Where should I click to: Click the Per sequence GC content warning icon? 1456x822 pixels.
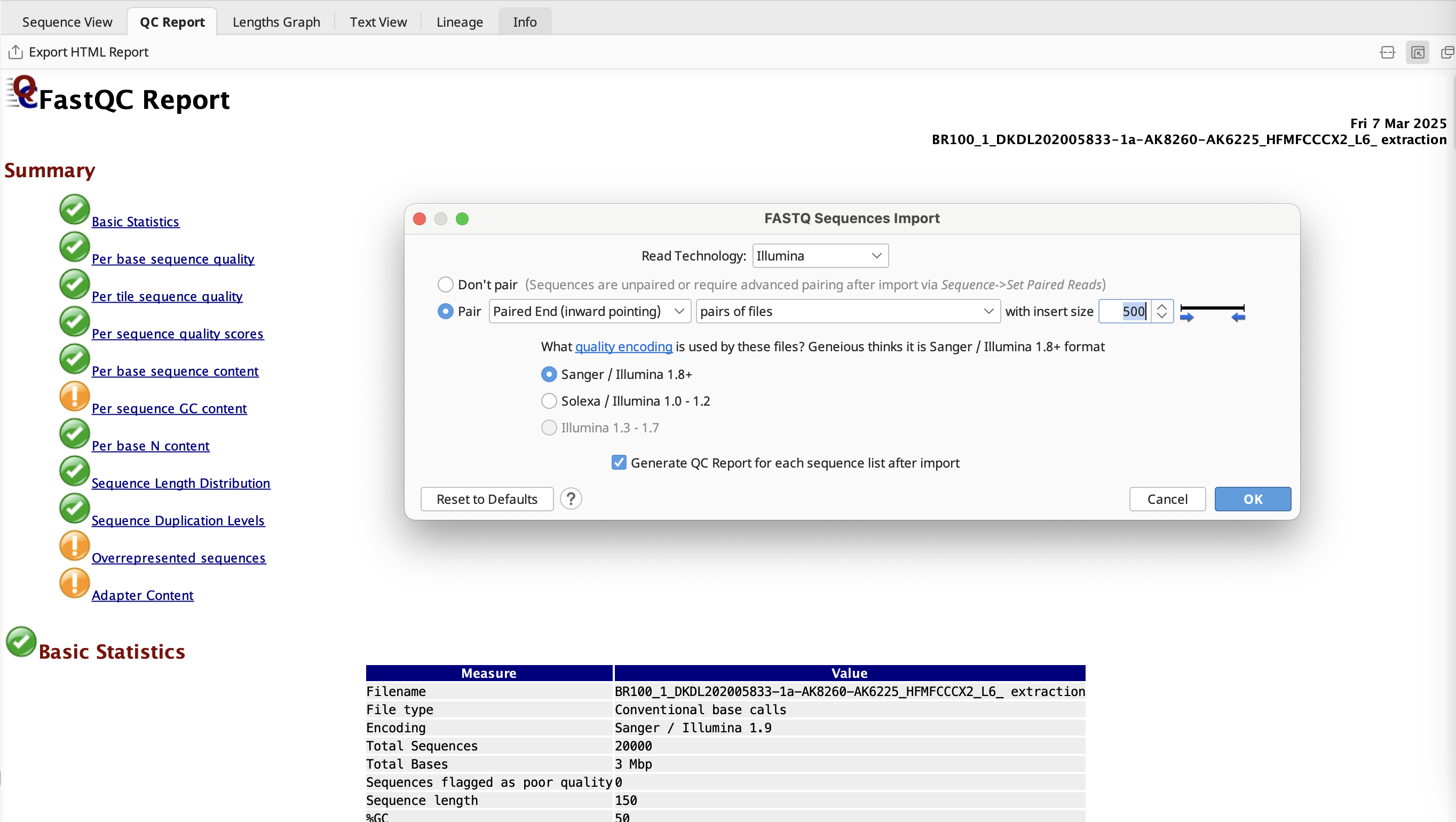click(74, 396)
